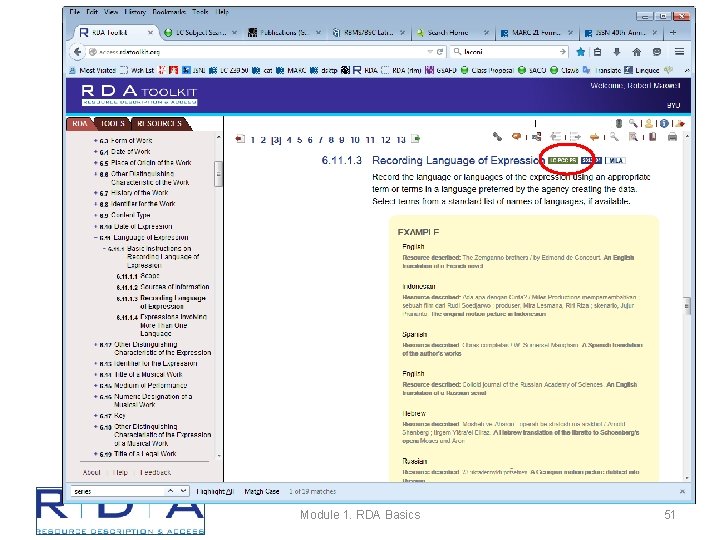Bookmark this page with the star icon
Image resolution: width=720 pixels, height=540 pixels.
pyautogui.click(x=580, y=52)
